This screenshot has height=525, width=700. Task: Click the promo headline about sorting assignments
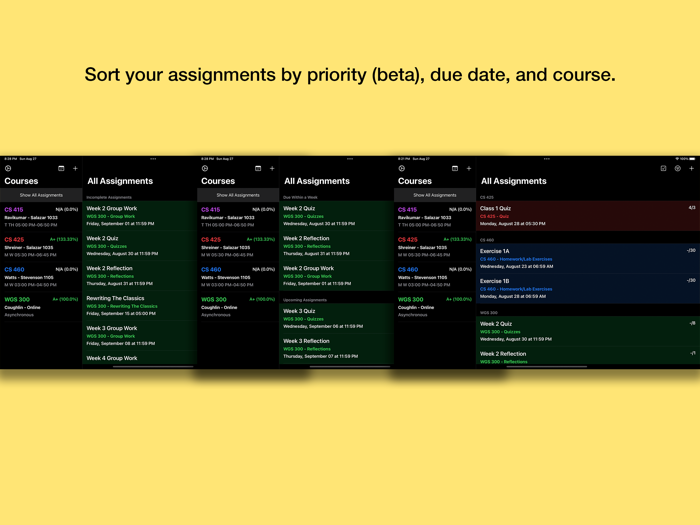(350, 75)
